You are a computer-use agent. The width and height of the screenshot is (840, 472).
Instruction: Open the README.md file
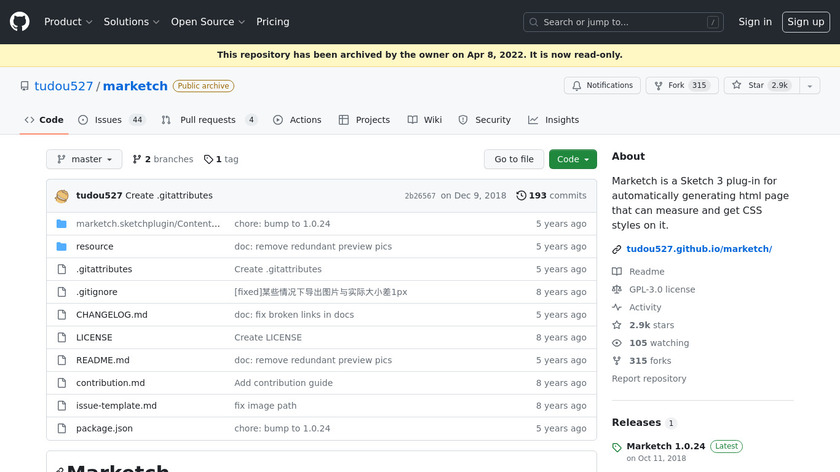(102, 360)
